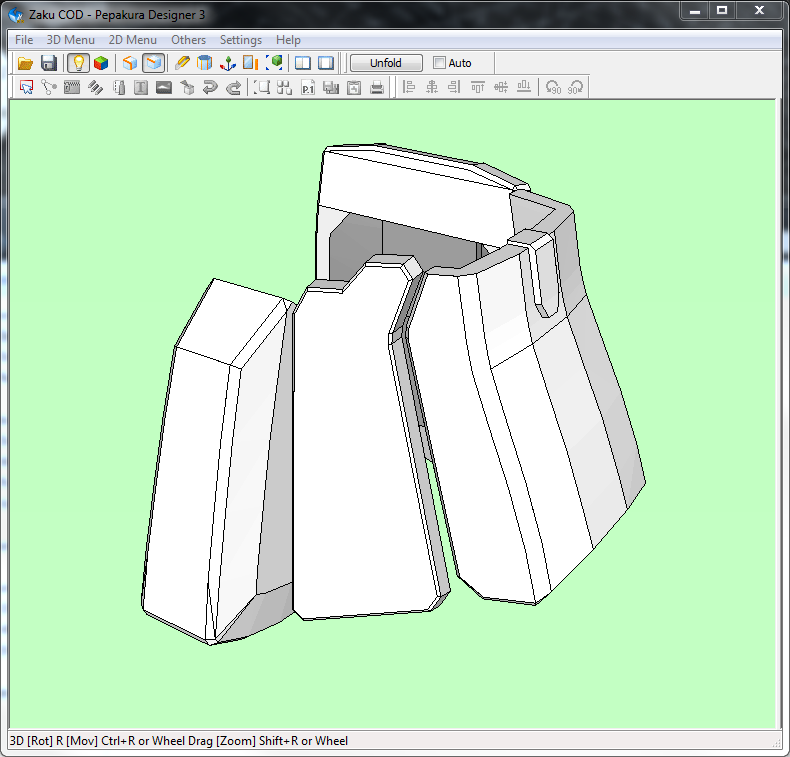Click the select arrow tool icon

coord(27,88)
